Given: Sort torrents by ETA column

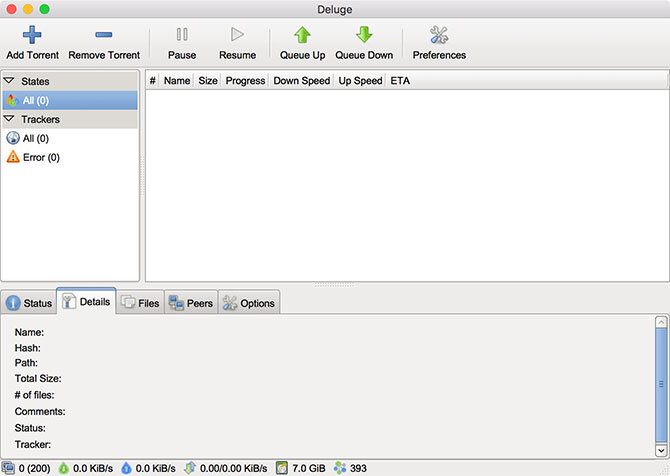Looking at the screenshot, I should 400,80.
